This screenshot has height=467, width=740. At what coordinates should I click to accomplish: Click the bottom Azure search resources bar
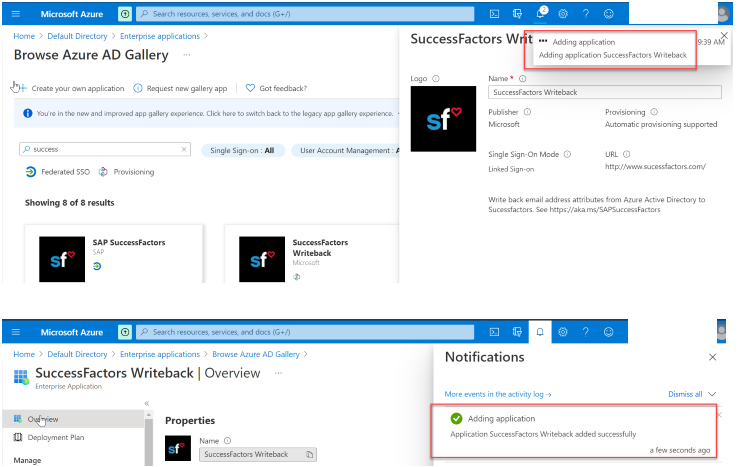coord(305,332)
